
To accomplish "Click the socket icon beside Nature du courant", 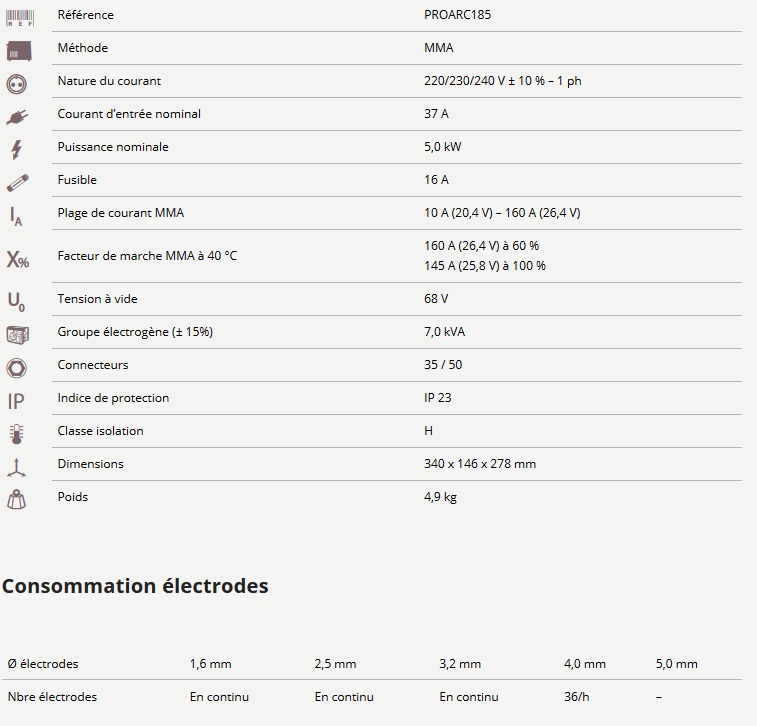I will point(18,83).
